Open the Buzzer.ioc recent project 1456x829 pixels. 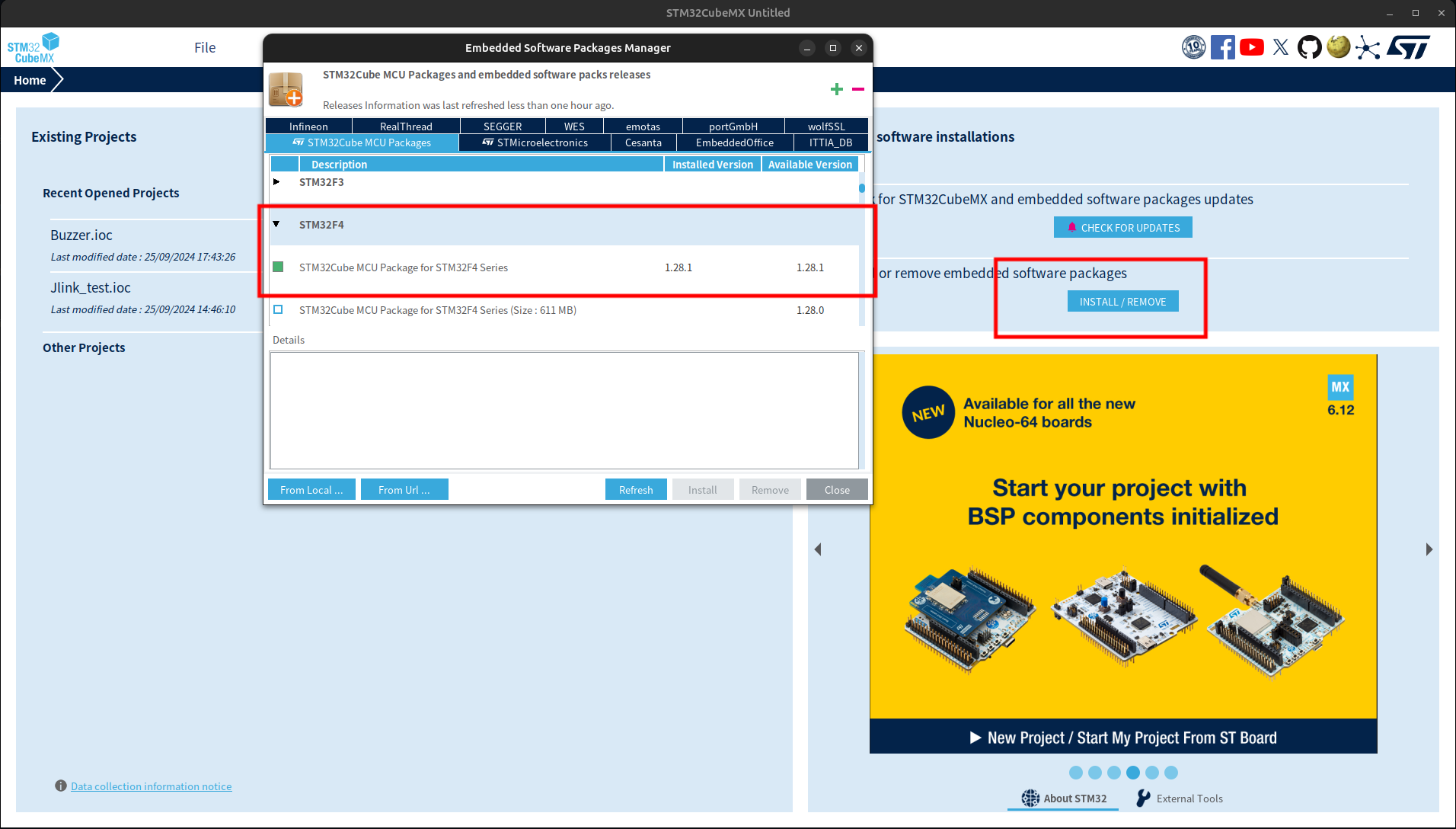81,235
